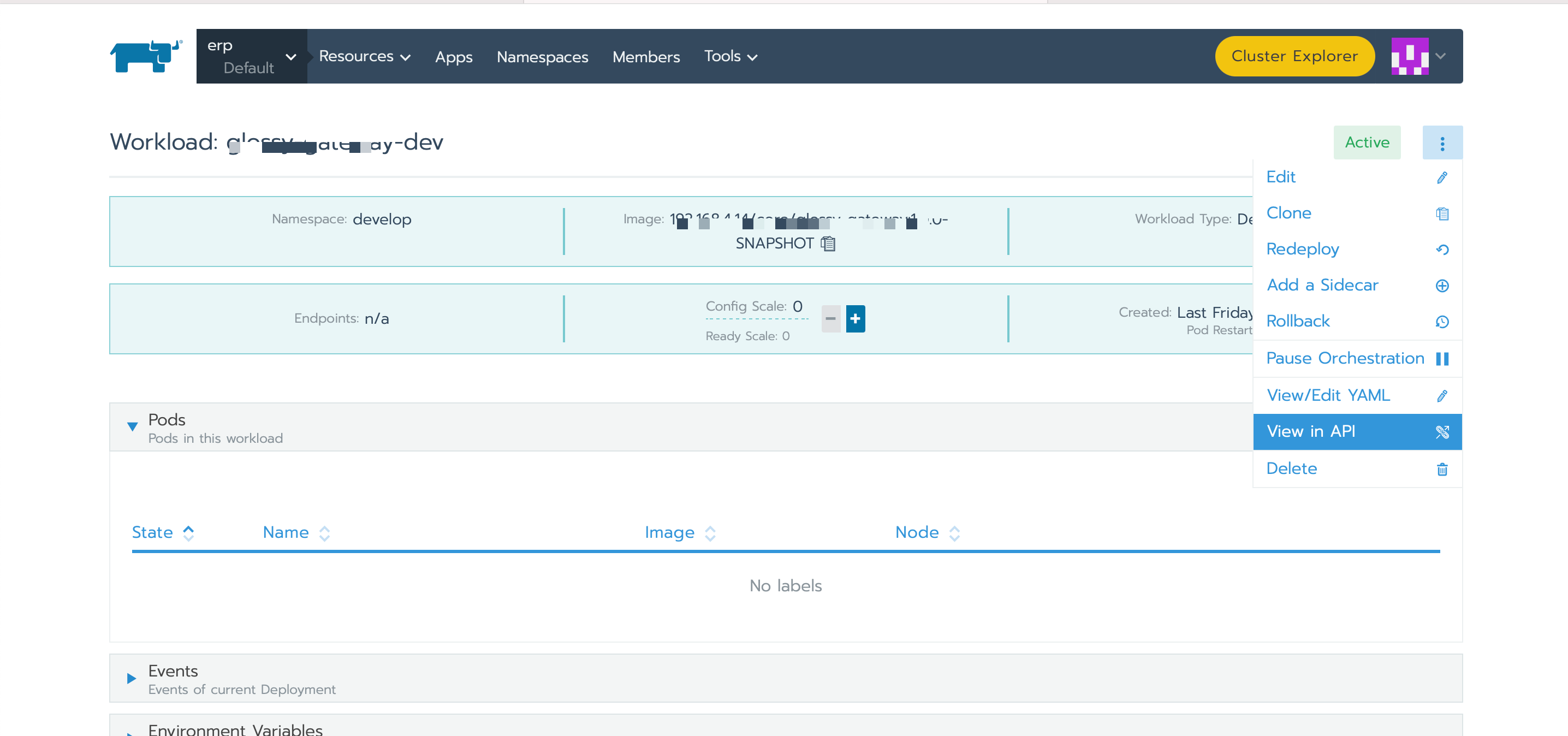1568x736 pixels.
Task: Click the Delete trash icon
Action: 1441,470
